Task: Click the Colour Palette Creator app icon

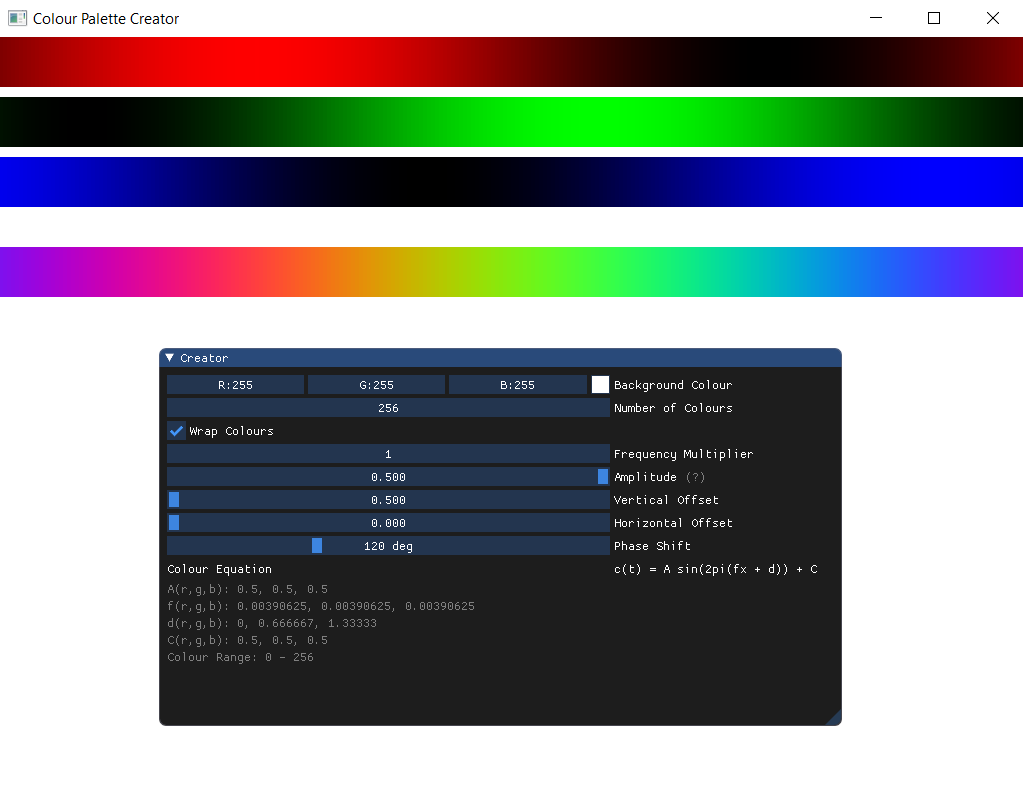Action: 18,18
